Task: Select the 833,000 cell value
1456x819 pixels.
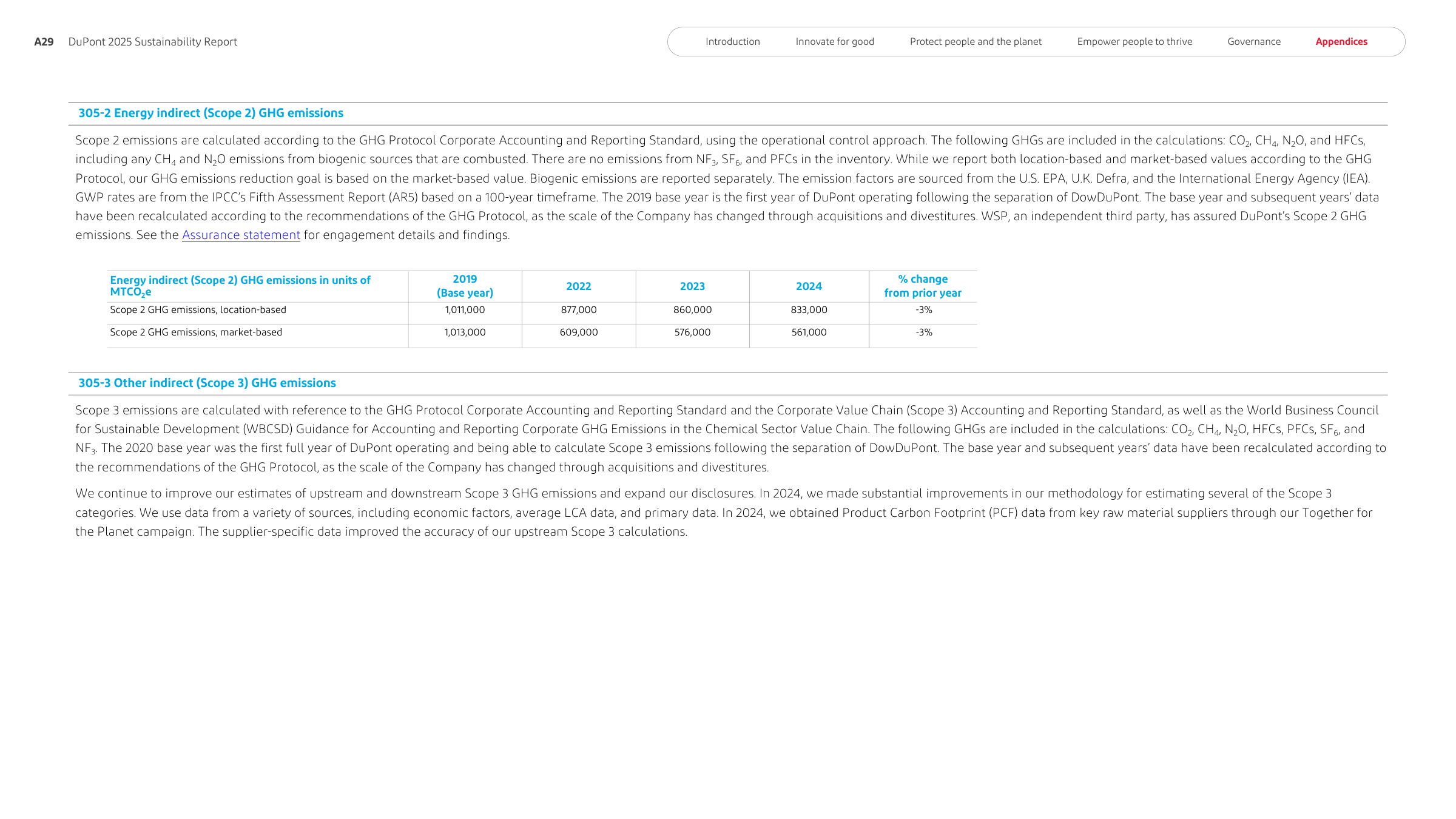Action: (x=809, y=310)
